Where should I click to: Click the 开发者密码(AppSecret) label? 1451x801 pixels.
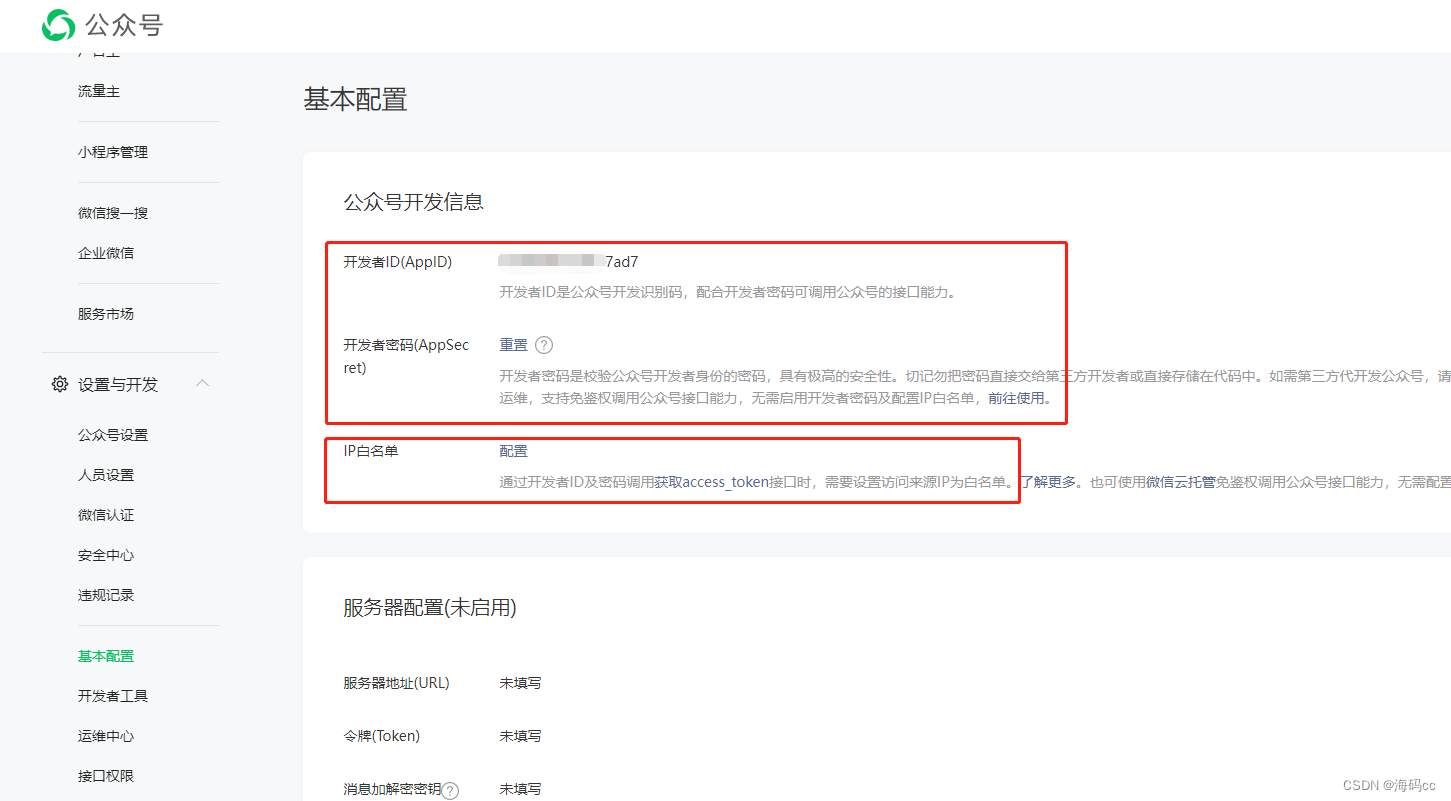point(406,356)
